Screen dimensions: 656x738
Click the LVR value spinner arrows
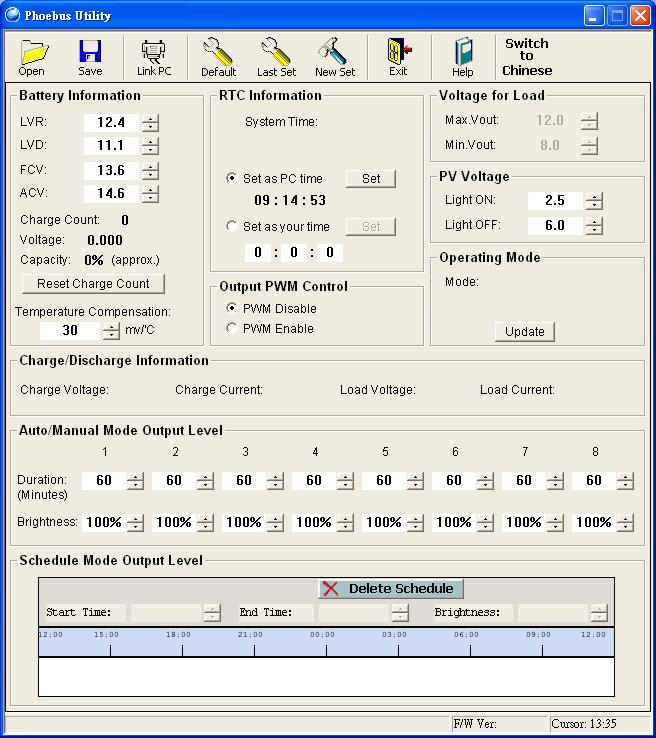(150, 123)
